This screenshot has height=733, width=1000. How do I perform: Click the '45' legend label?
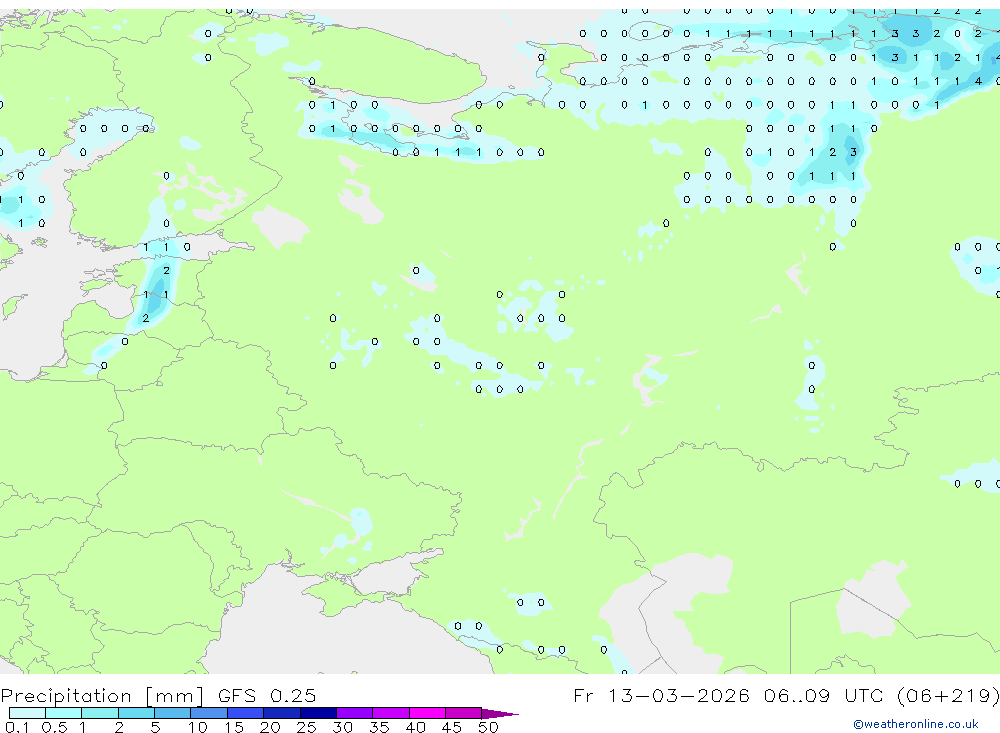click(452, 727)
